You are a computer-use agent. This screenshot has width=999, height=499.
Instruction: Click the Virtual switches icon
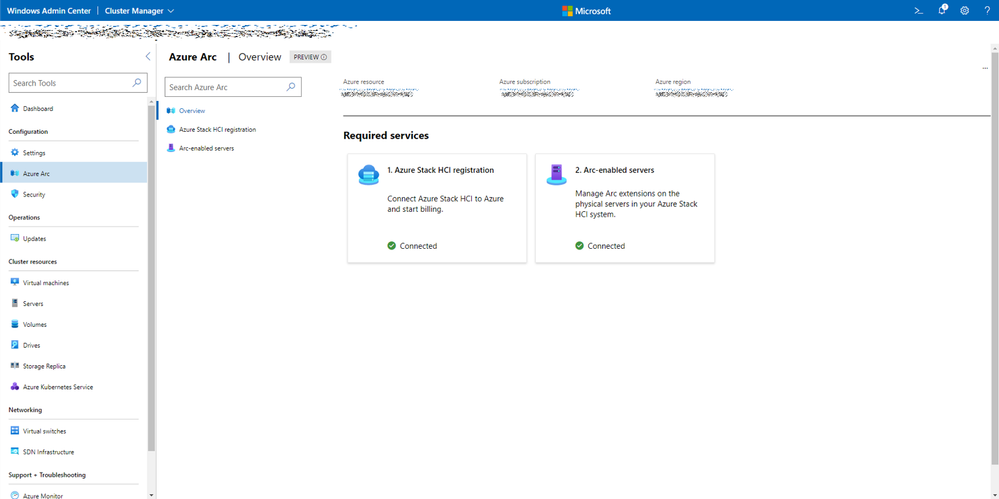click(x=15, y=431)
